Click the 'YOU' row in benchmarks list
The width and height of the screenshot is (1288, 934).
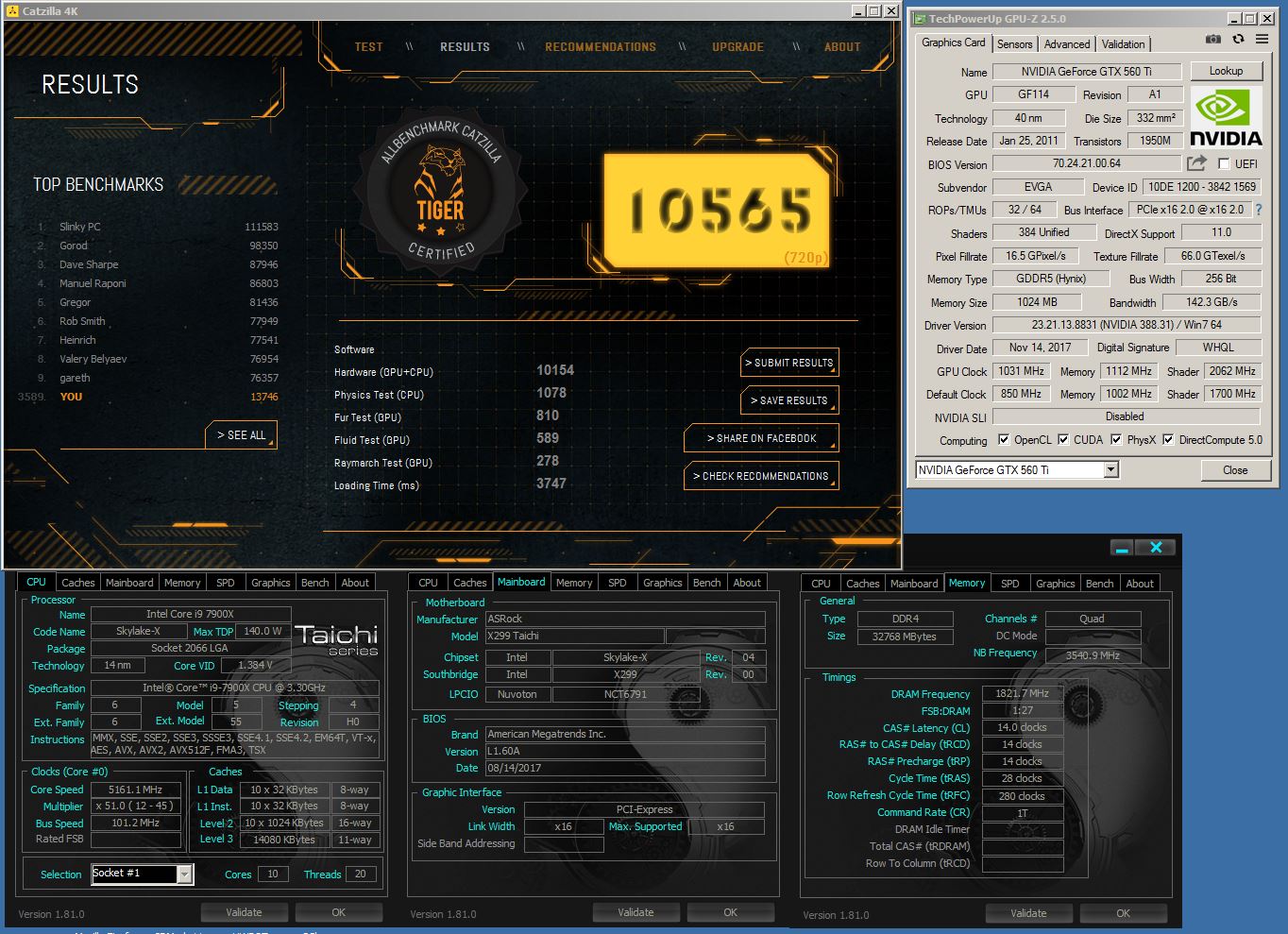point(148,397)
